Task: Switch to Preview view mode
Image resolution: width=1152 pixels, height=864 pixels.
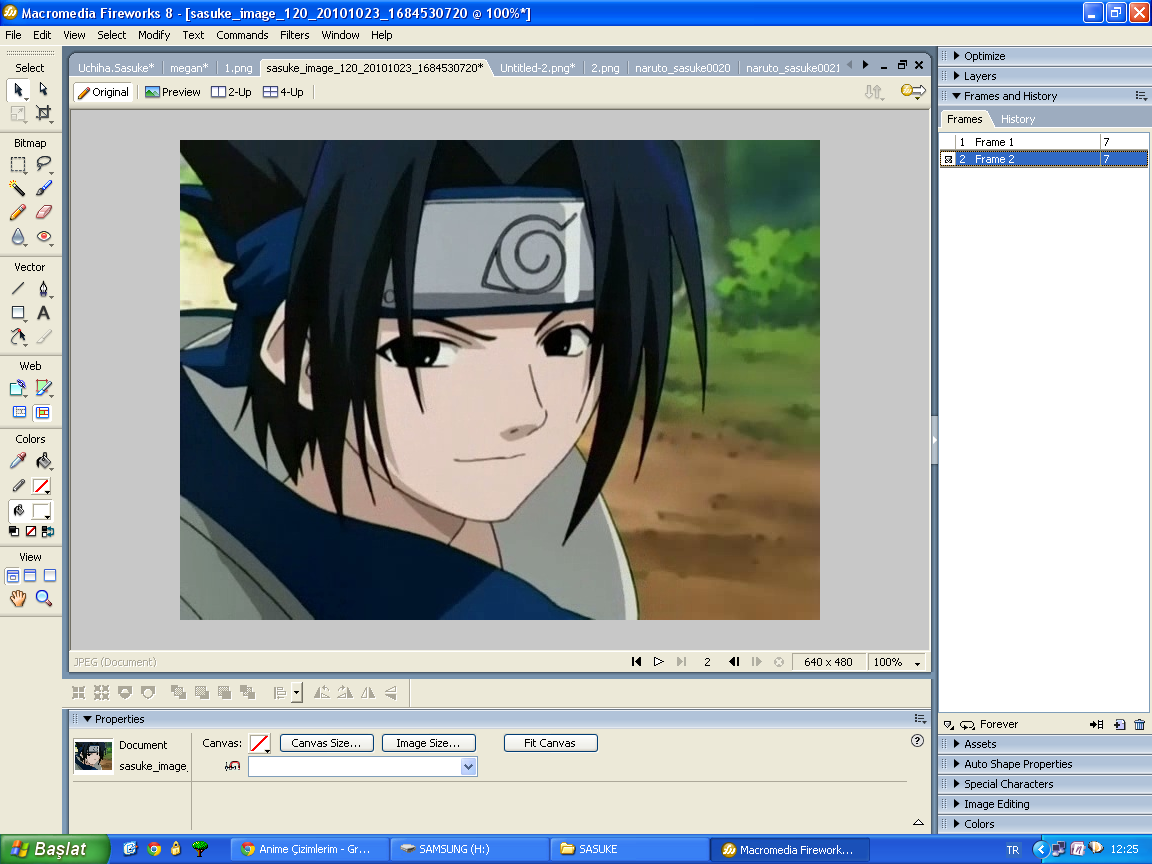Action: coord(173,92)
